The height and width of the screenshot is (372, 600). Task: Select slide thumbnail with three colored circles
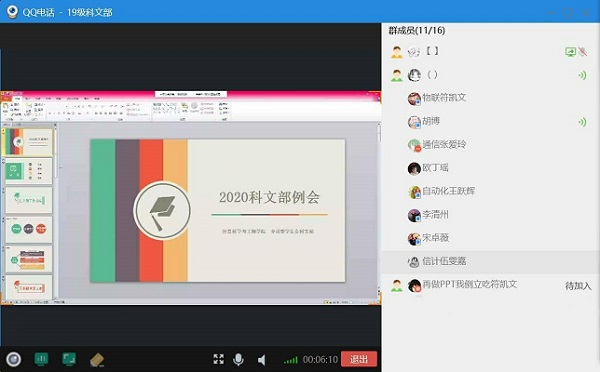point(29,229)
